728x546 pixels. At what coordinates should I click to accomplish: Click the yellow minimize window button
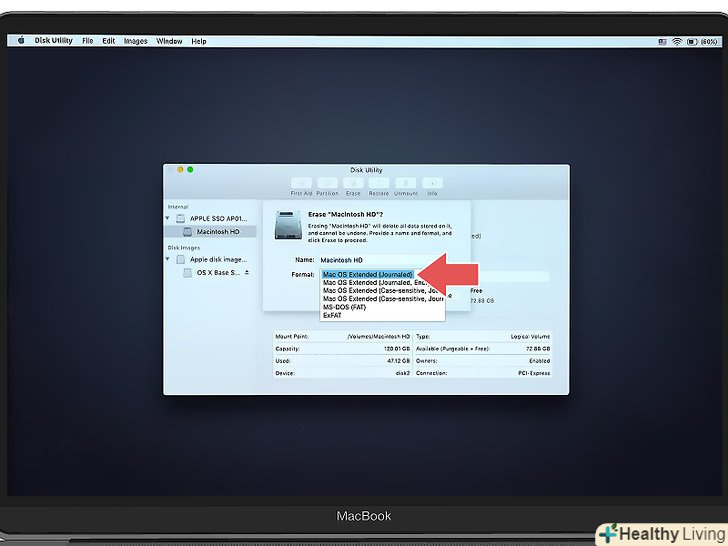[180, 169]
